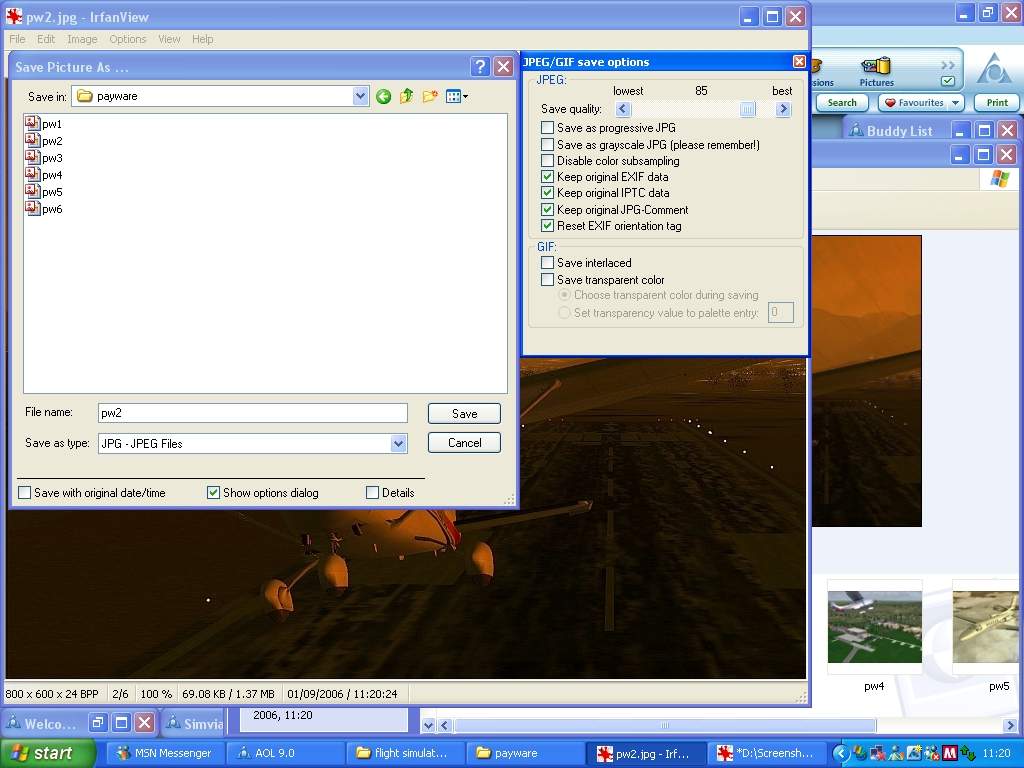Cancel the save dialog
Image resolution: width=1024 pixels, height=768 pixels.
coord(464,443)
